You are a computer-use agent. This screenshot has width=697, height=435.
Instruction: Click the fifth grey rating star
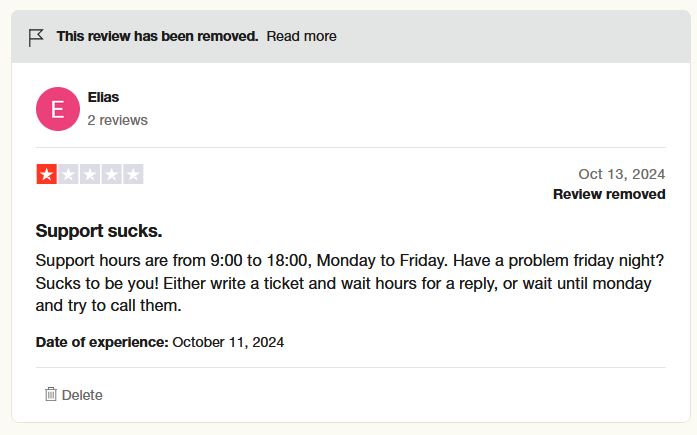pos(133,174)
